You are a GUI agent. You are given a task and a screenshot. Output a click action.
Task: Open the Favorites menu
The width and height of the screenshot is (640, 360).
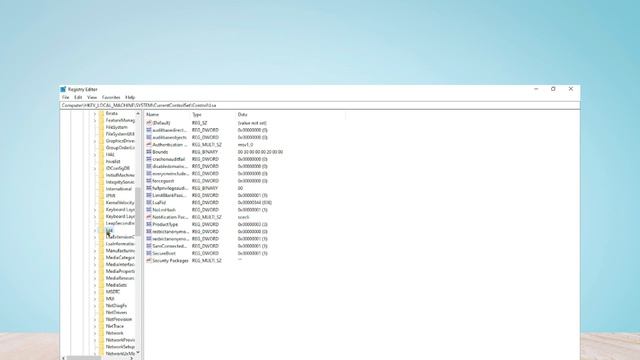[x=111, y=98]
